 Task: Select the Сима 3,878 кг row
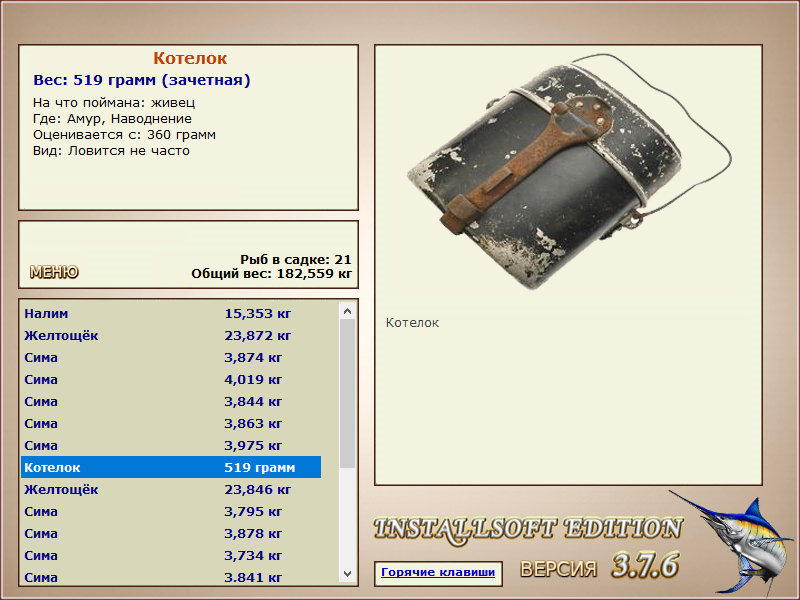click(x=171, y=533)
